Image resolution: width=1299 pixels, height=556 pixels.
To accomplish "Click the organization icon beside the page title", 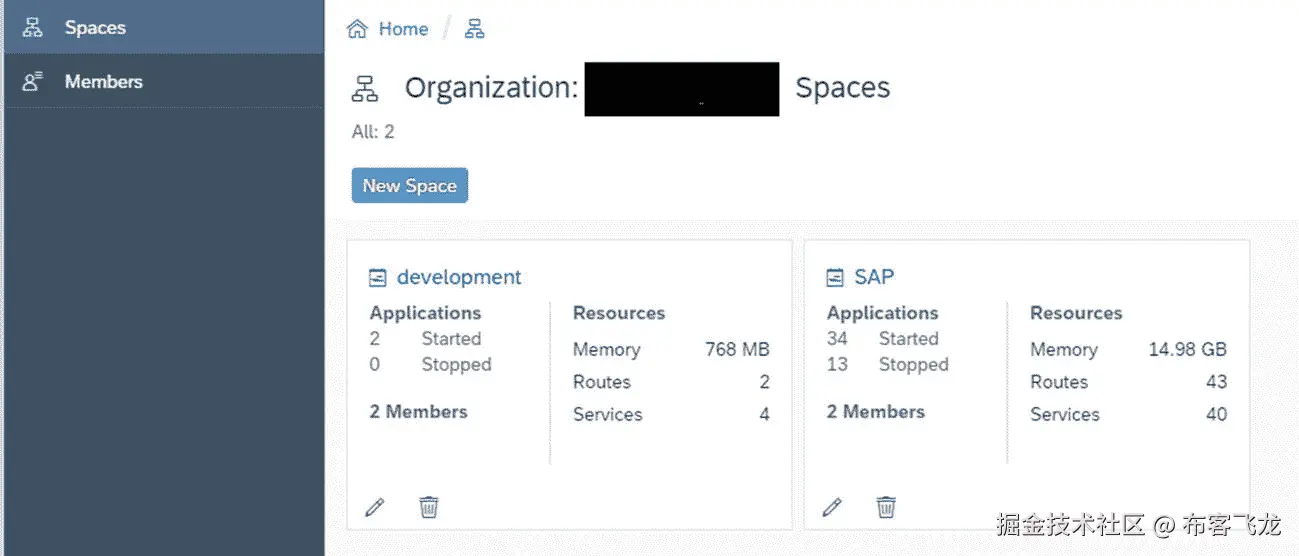I will pyautogui.click(x=366, y=89).
